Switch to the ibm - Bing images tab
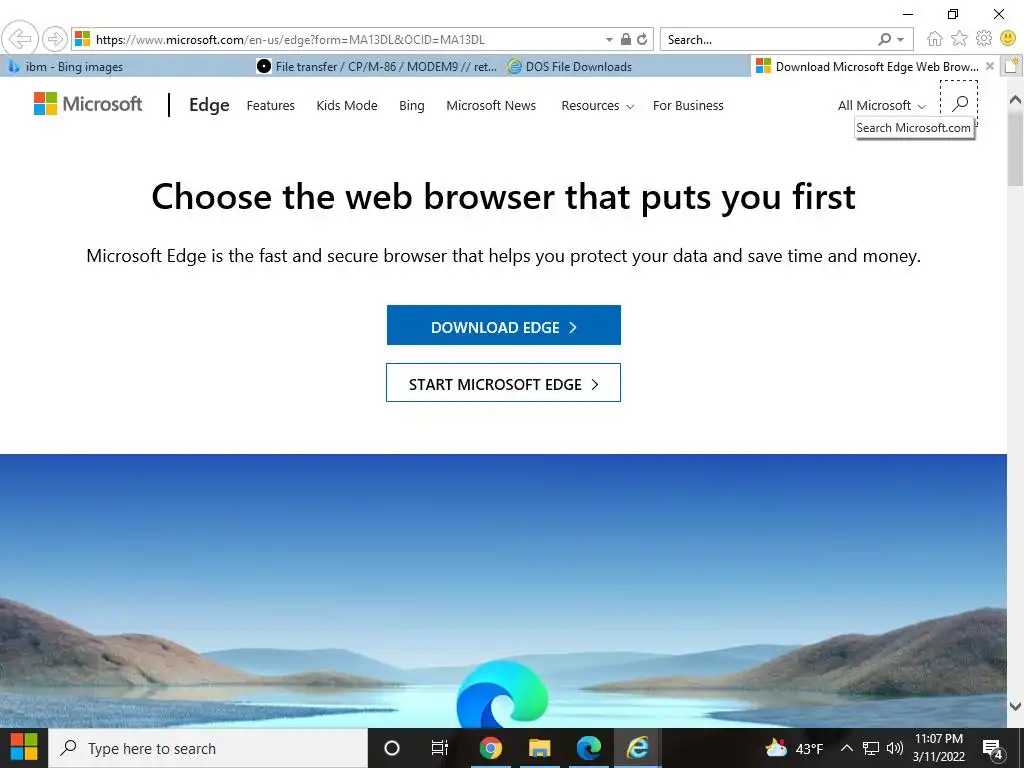 coord(65,67)
